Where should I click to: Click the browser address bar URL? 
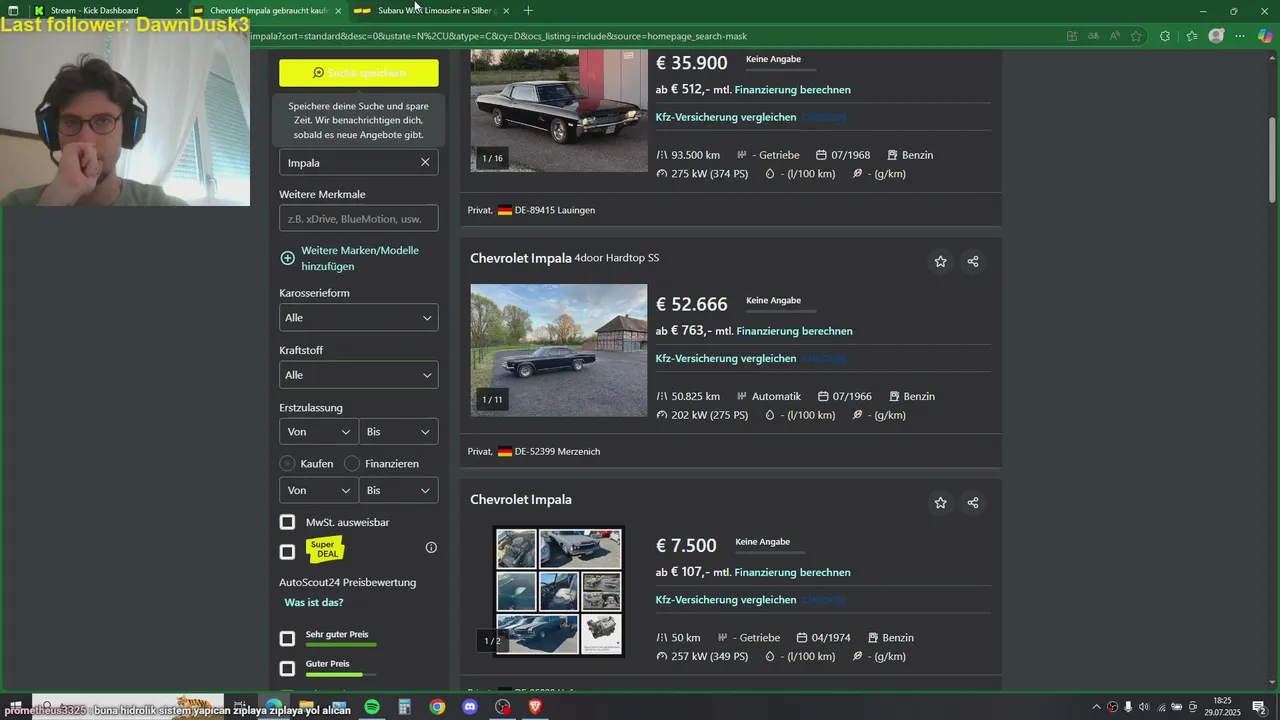pyautogui.click(x=500, y=36)
